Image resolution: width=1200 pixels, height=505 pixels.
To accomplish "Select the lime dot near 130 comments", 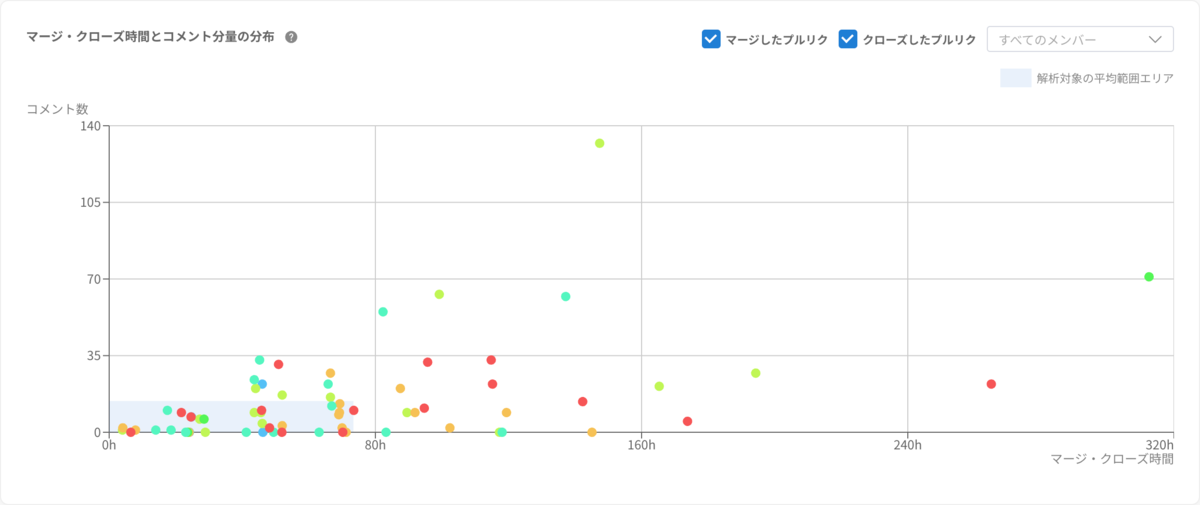I will pyautogui.click(x=599, y=143).
